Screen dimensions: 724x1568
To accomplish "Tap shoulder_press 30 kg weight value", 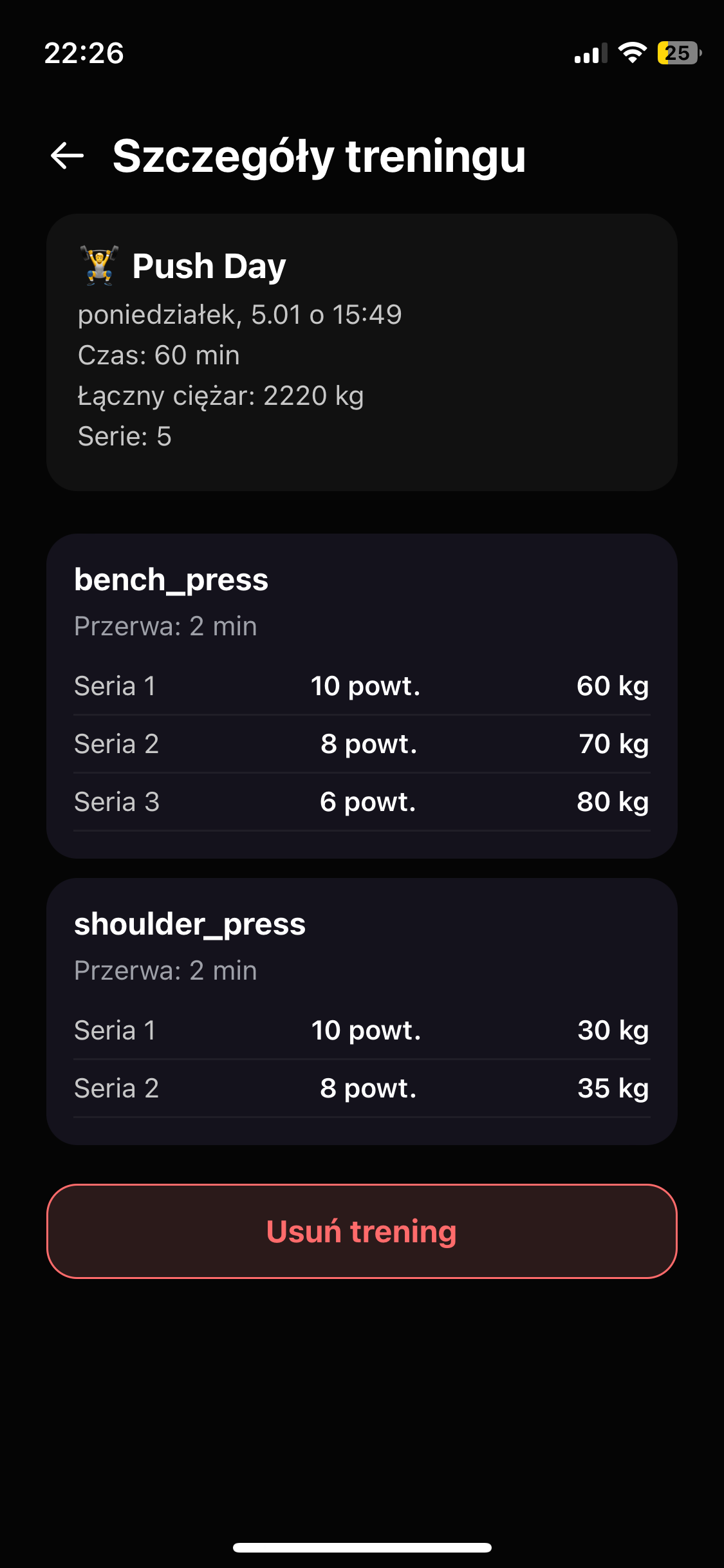I will [x=613, y=1031].
